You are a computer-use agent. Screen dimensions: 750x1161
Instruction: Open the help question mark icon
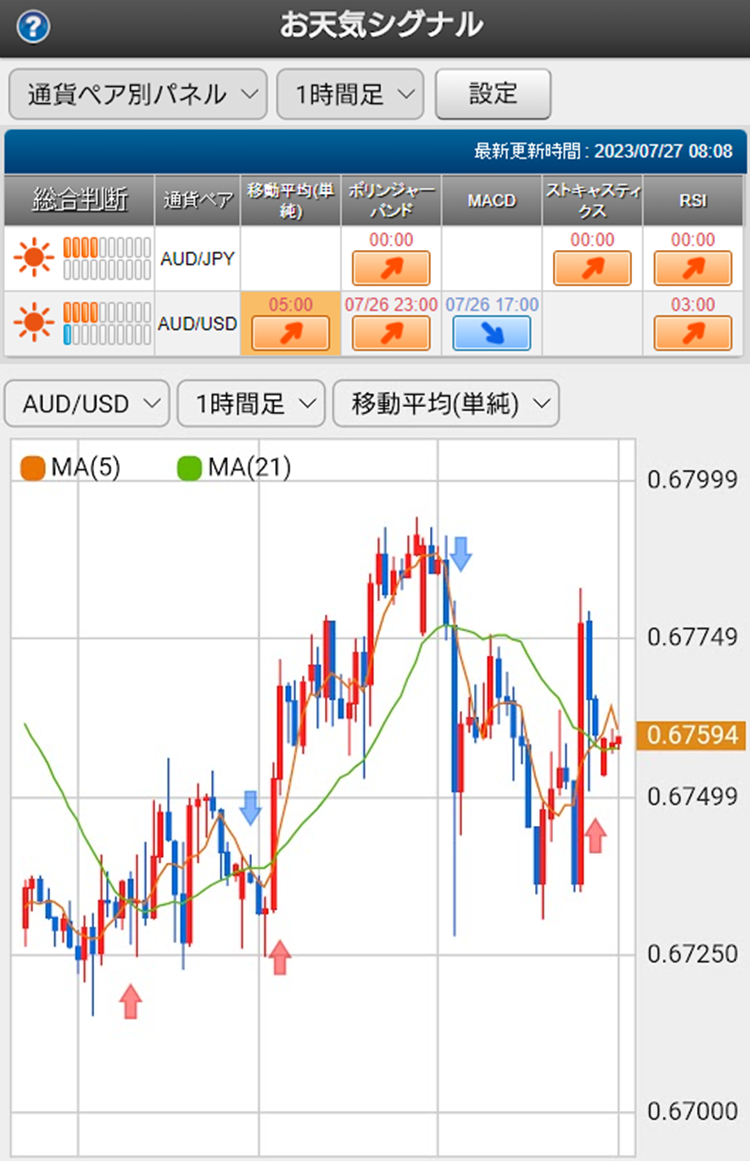point(33,27)
